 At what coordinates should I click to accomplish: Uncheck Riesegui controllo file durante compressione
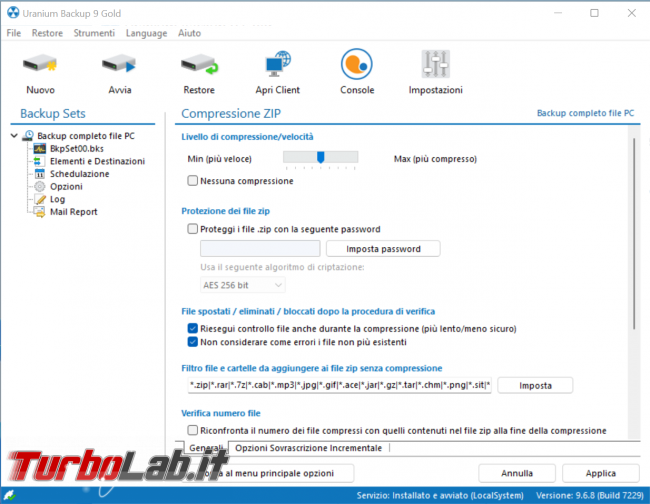pos(192,328)
